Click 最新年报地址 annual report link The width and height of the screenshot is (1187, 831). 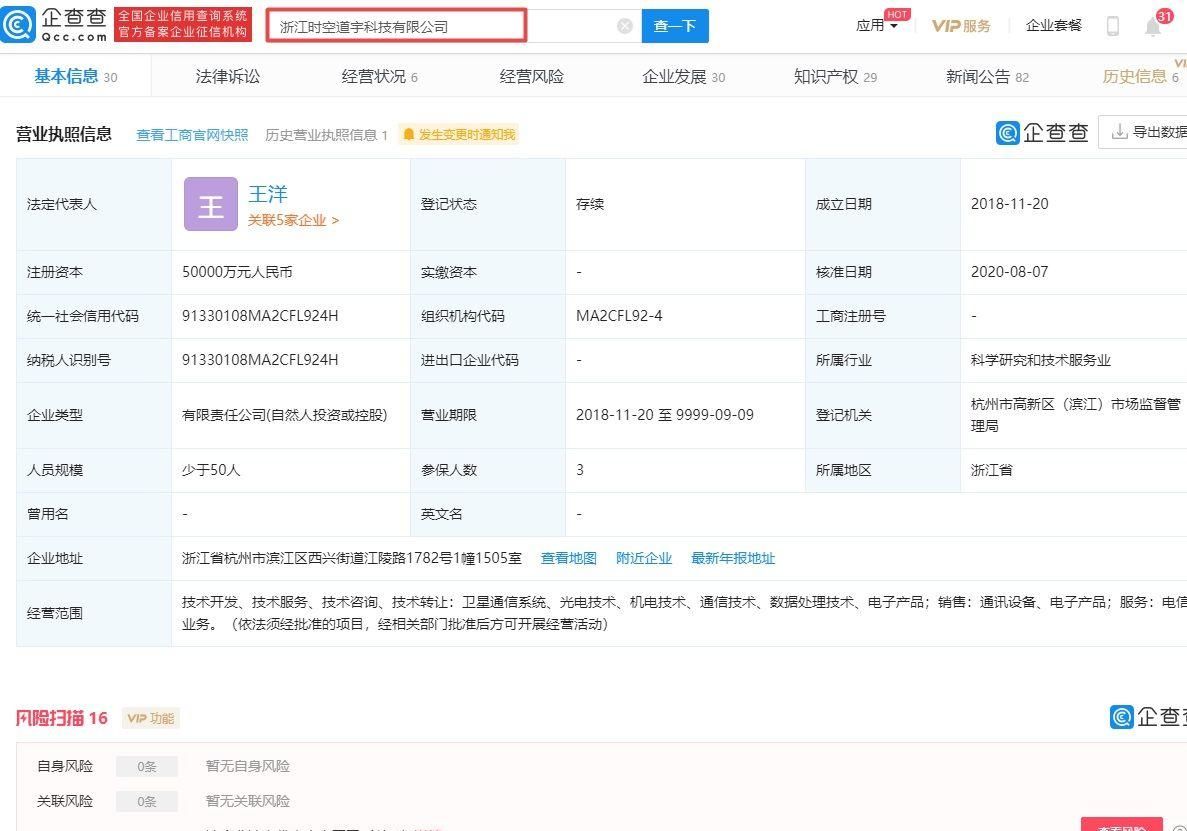tap(733, 558)
